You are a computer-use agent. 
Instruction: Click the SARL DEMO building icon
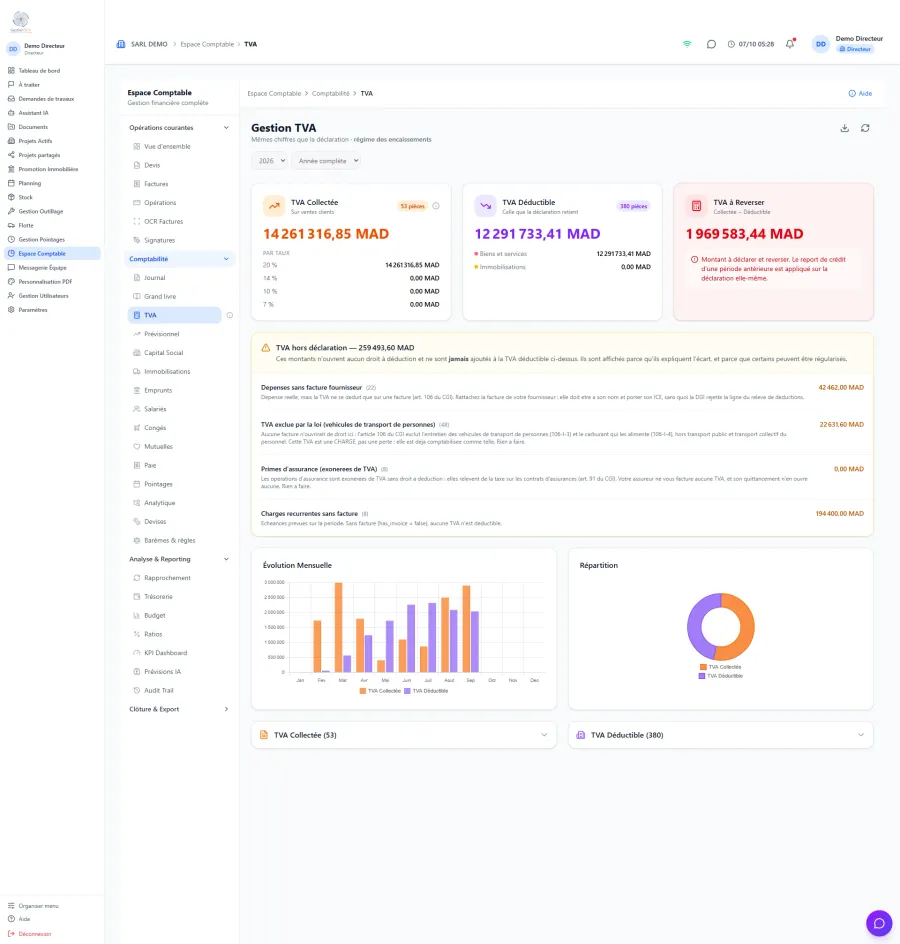[x=121, y=44]
